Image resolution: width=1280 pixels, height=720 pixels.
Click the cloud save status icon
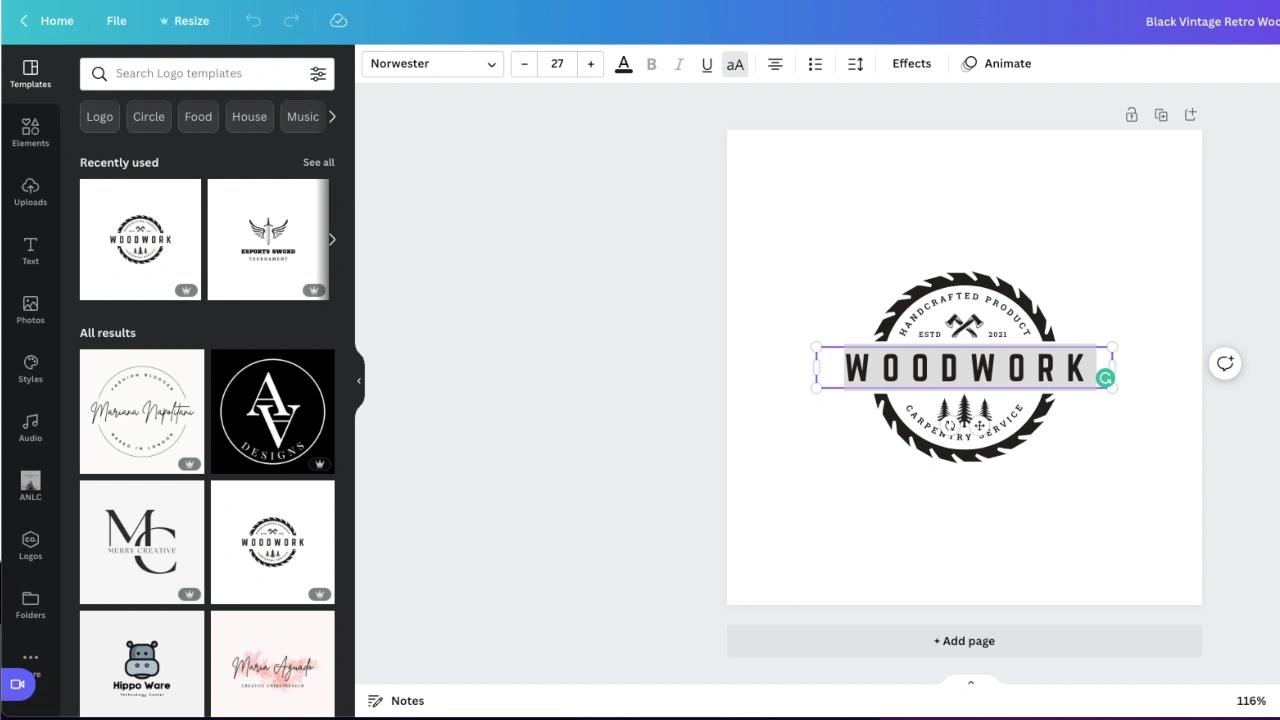point(338,21)
